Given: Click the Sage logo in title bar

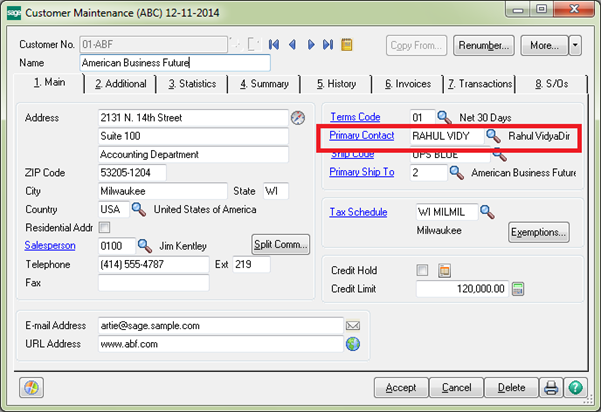Looking at the screenshot, I should click(14, 13).
